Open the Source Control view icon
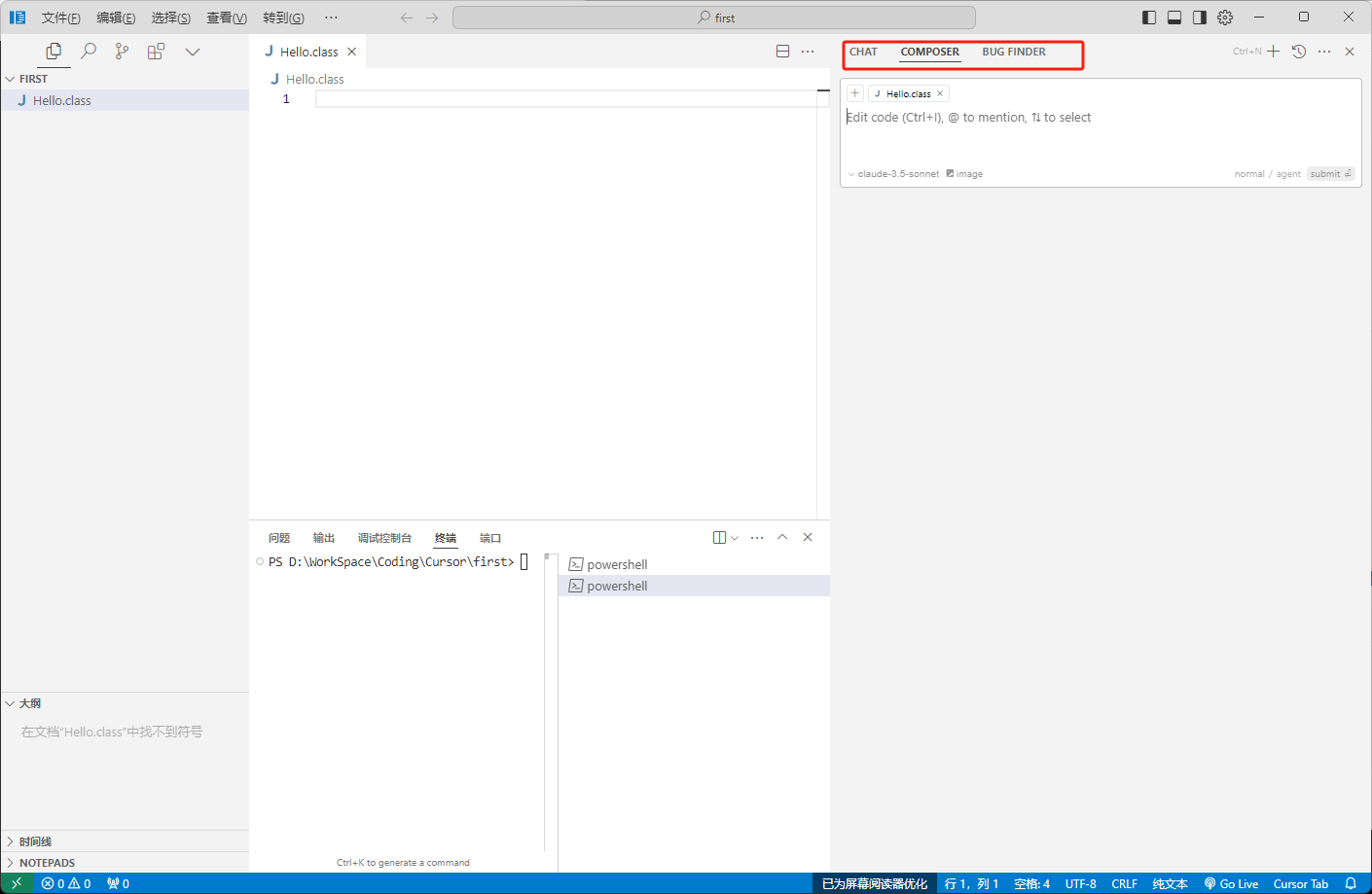 tap(122, 52)
